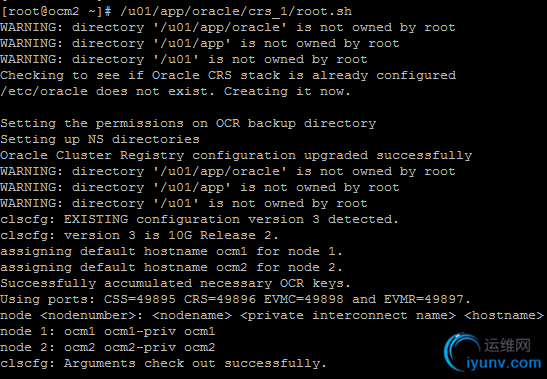Viewport: 547px width, 379px height.
Task: Click the 'Successfully accumulated necessary OCR keys' line
Action: coord(175,283)
